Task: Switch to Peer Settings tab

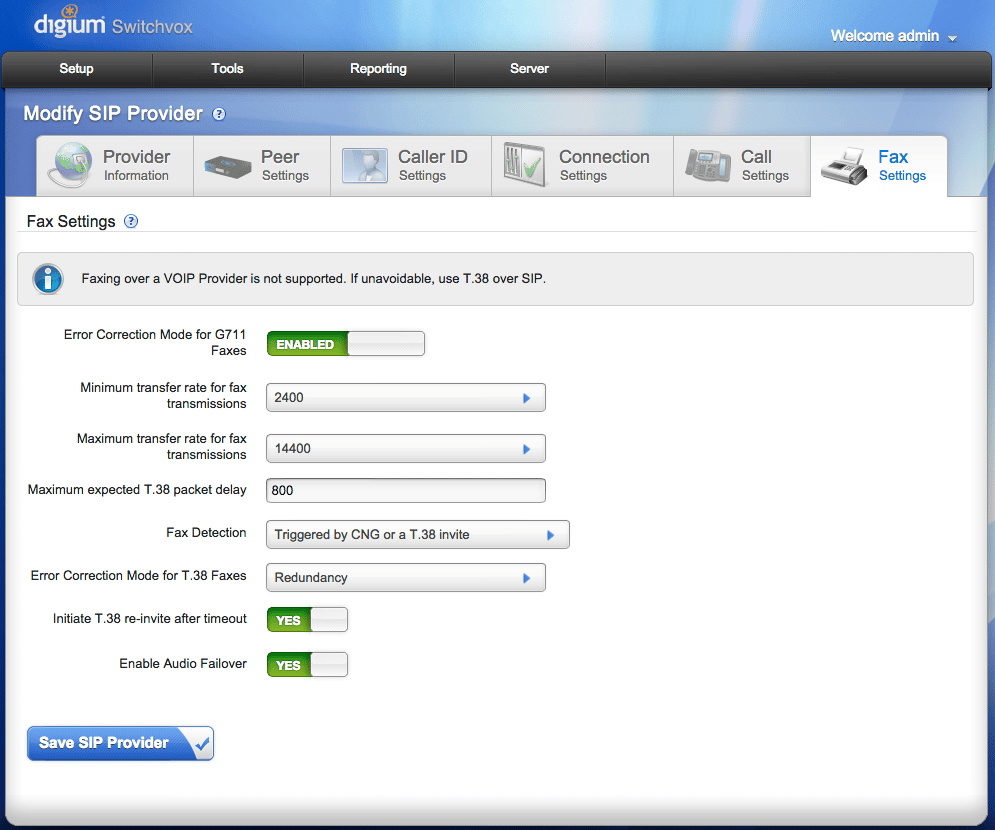Action: (x=262, y=166)
